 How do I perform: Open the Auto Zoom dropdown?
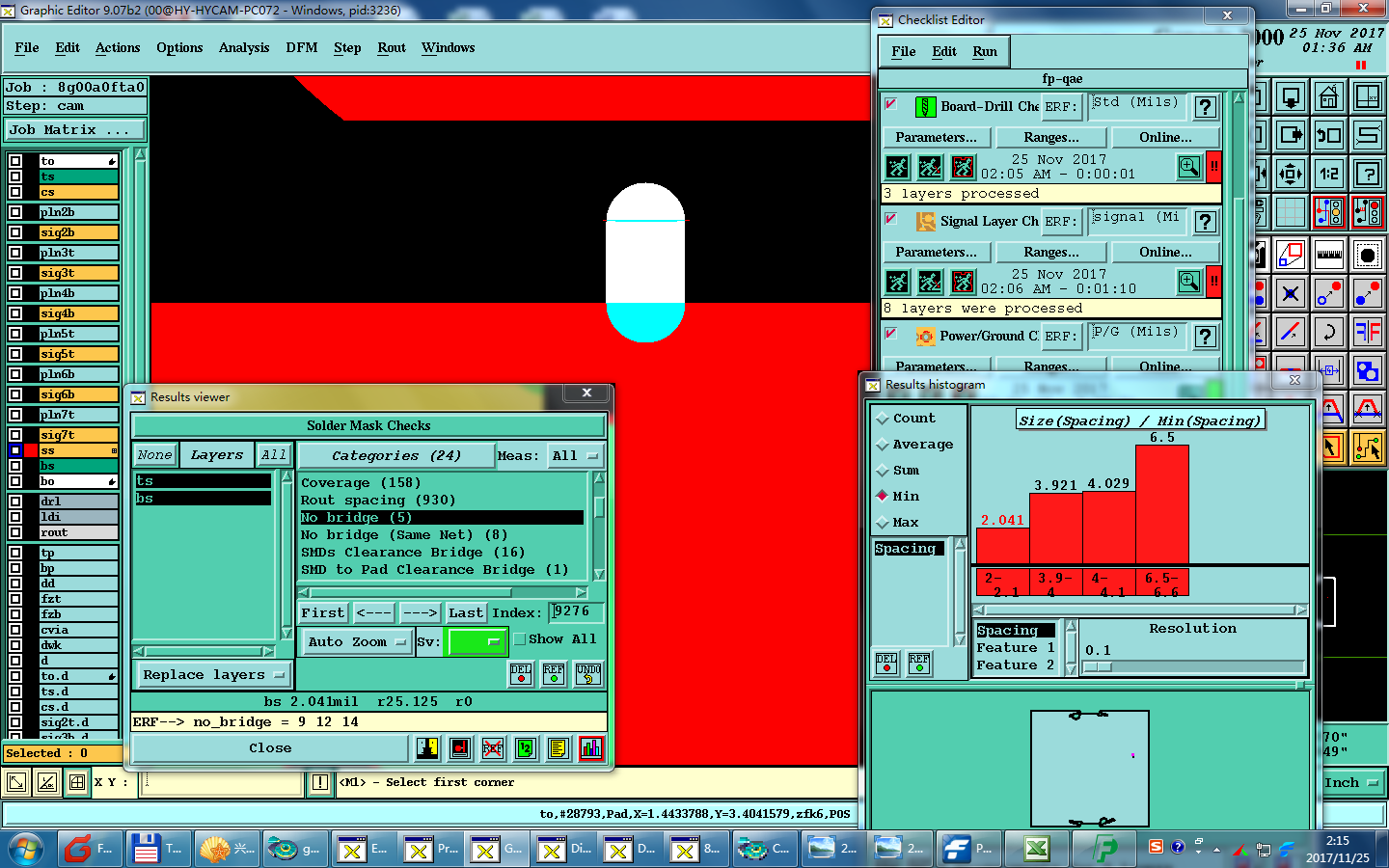click(x=356, y=642)
